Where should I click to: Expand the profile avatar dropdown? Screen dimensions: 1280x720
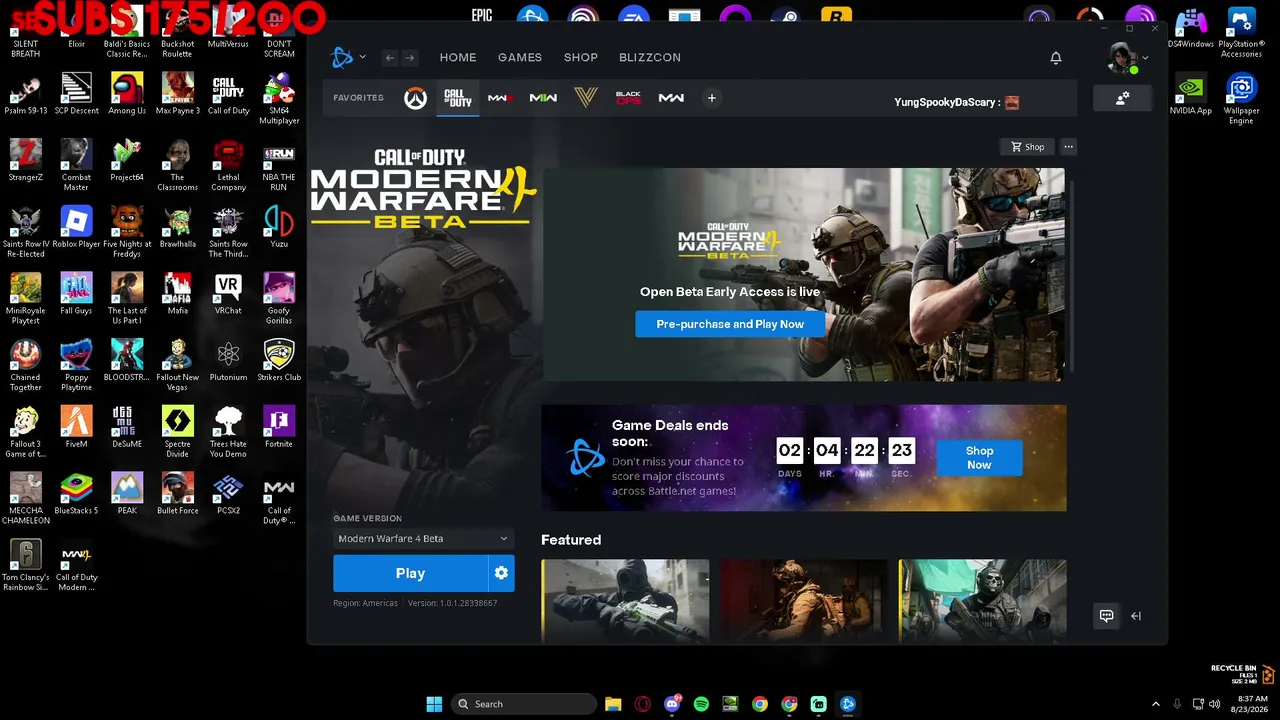1126,57
